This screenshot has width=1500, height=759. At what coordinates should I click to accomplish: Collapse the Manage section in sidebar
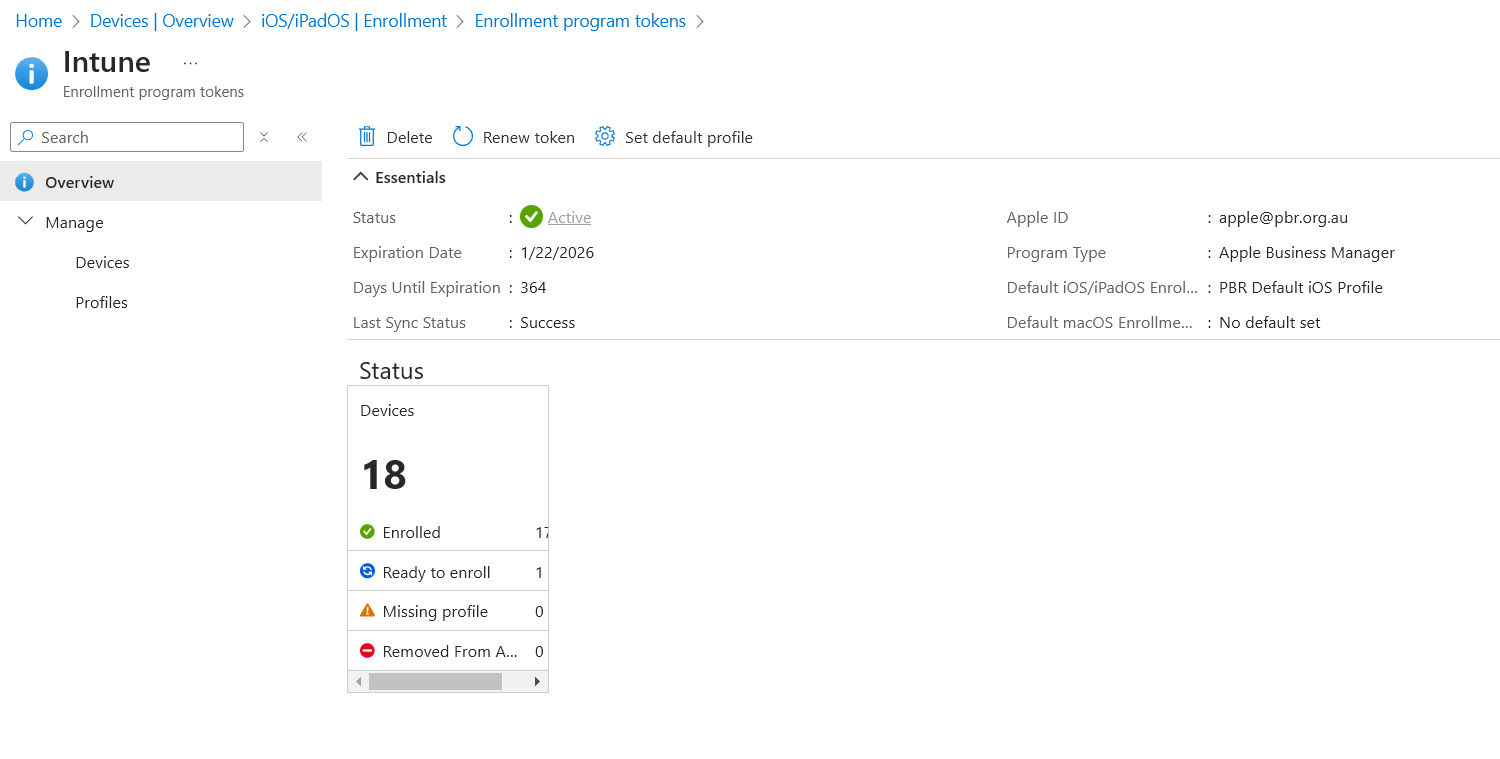pyautogui.click(x=26, y=222)
